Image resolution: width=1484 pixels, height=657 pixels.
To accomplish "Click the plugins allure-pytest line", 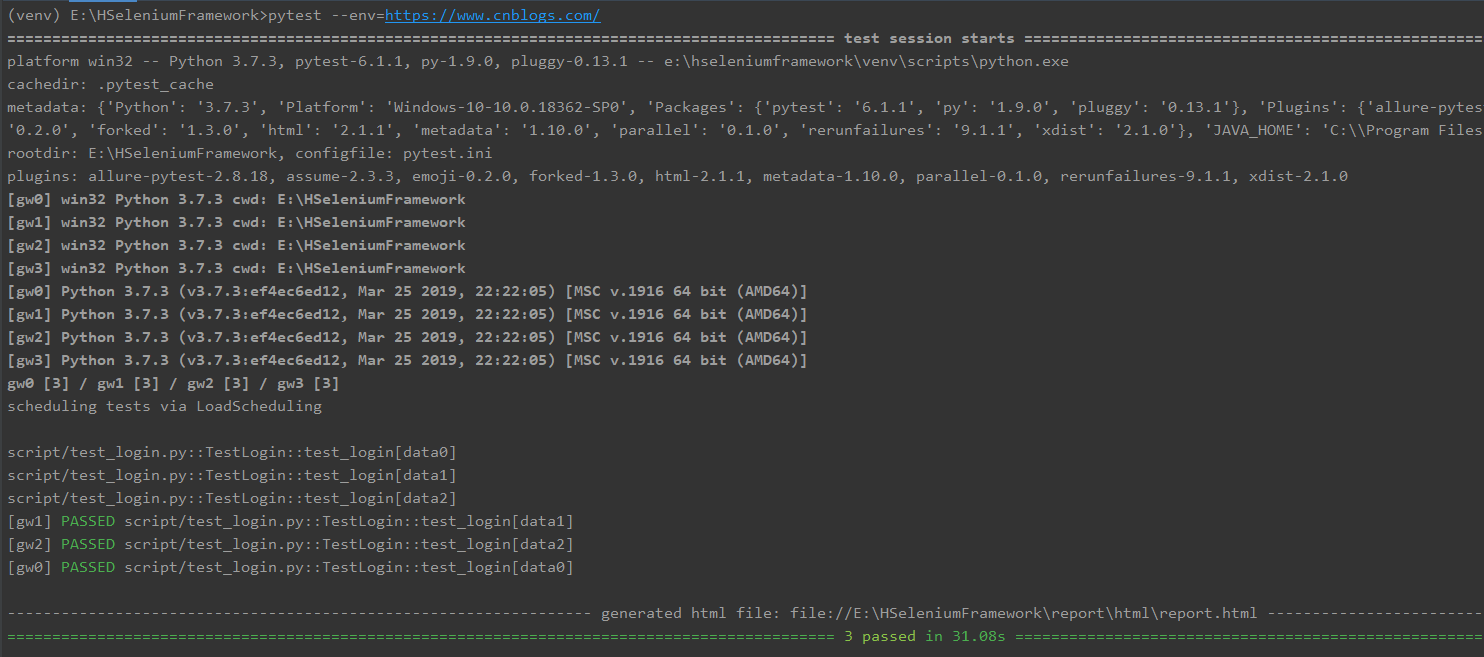I will (x=677, y=177).
